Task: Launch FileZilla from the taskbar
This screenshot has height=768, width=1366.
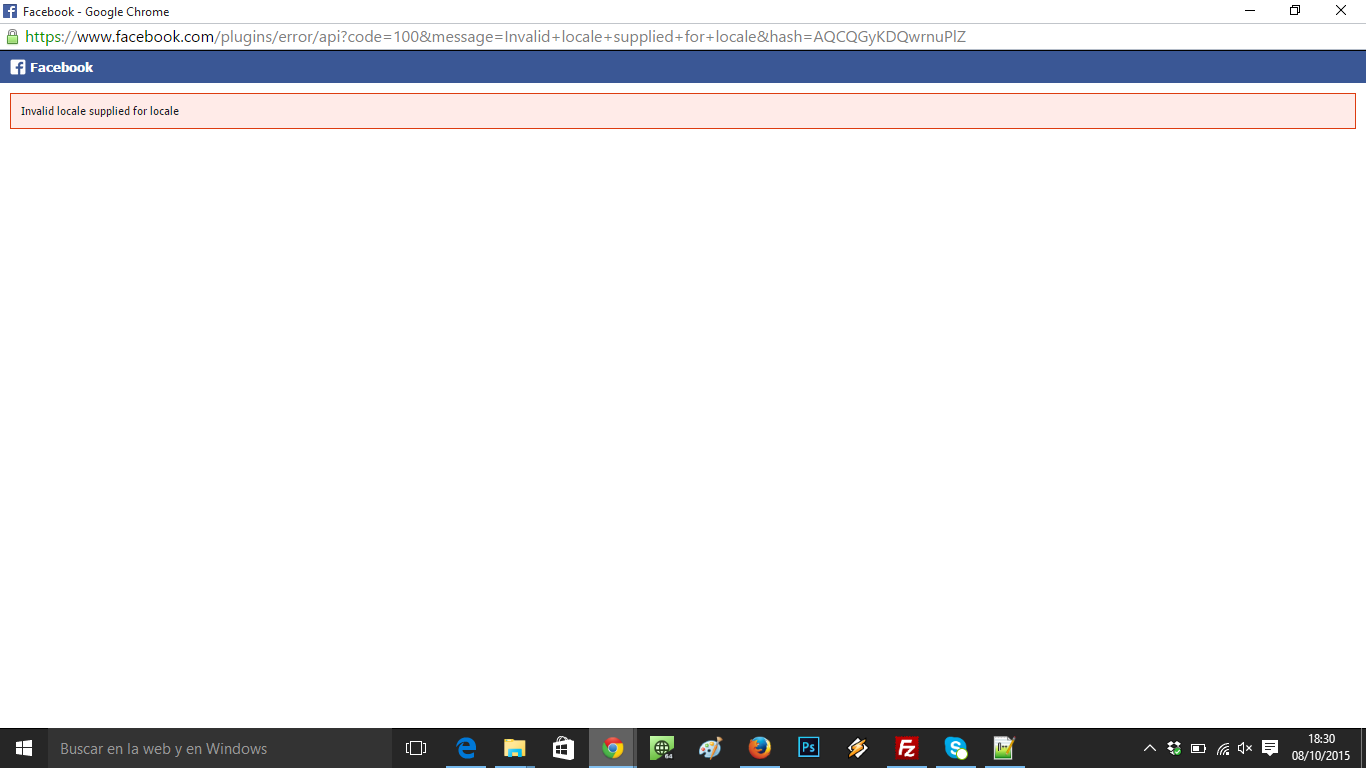Action: 906,748
